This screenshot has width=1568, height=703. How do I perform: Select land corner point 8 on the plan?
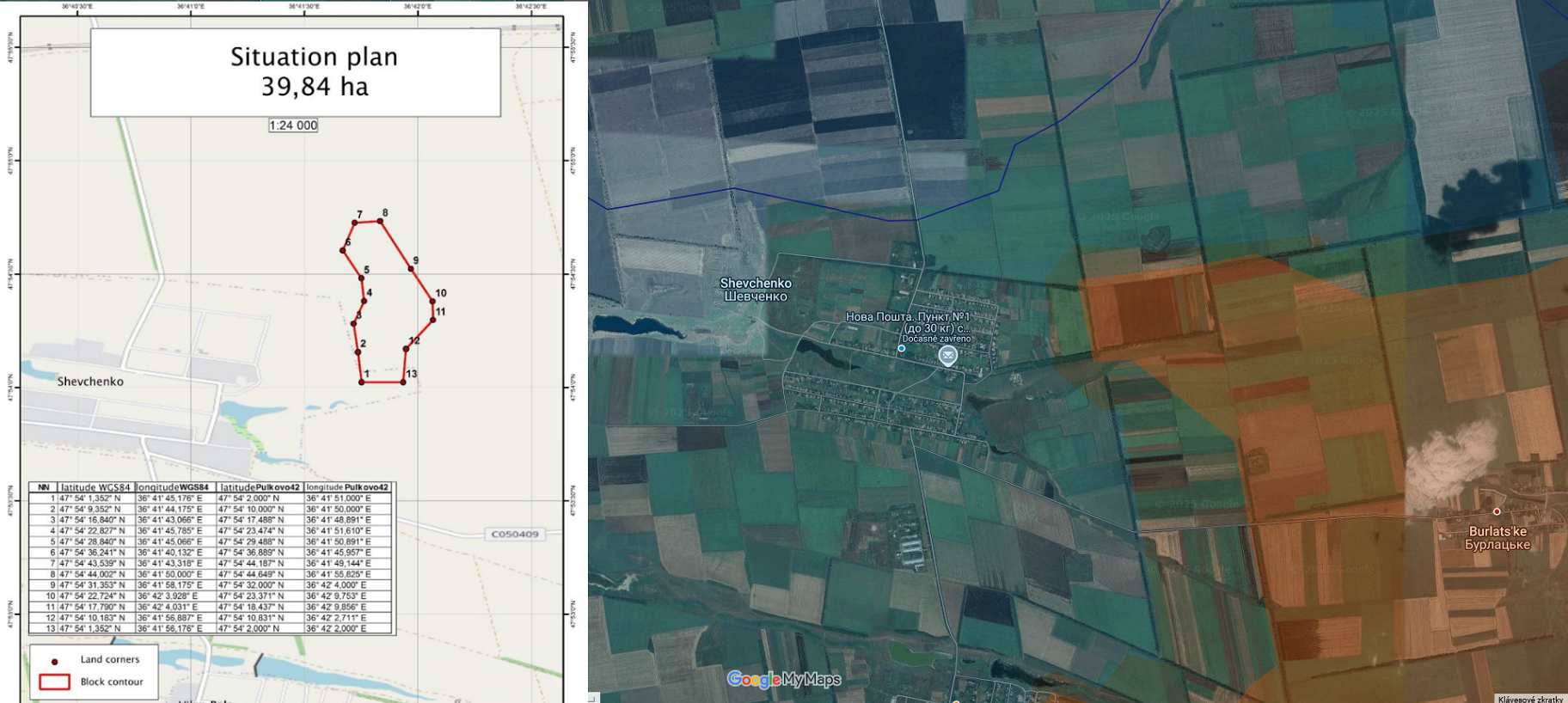click(x=380, y=221)
